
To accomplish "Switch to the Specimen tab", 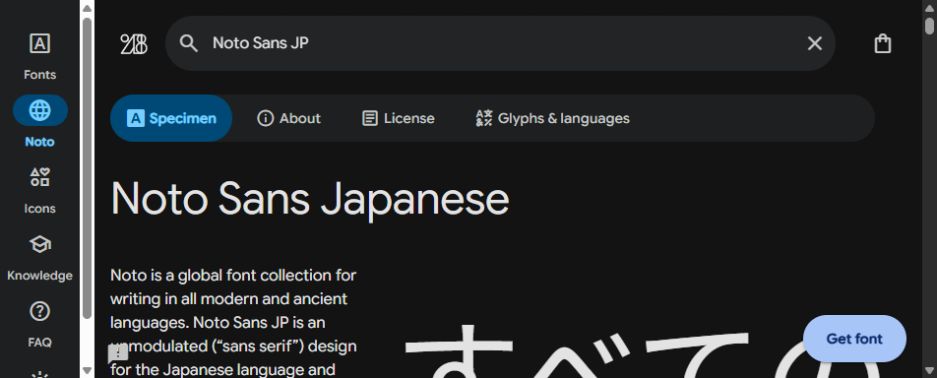I will click(x=172, y=118).
